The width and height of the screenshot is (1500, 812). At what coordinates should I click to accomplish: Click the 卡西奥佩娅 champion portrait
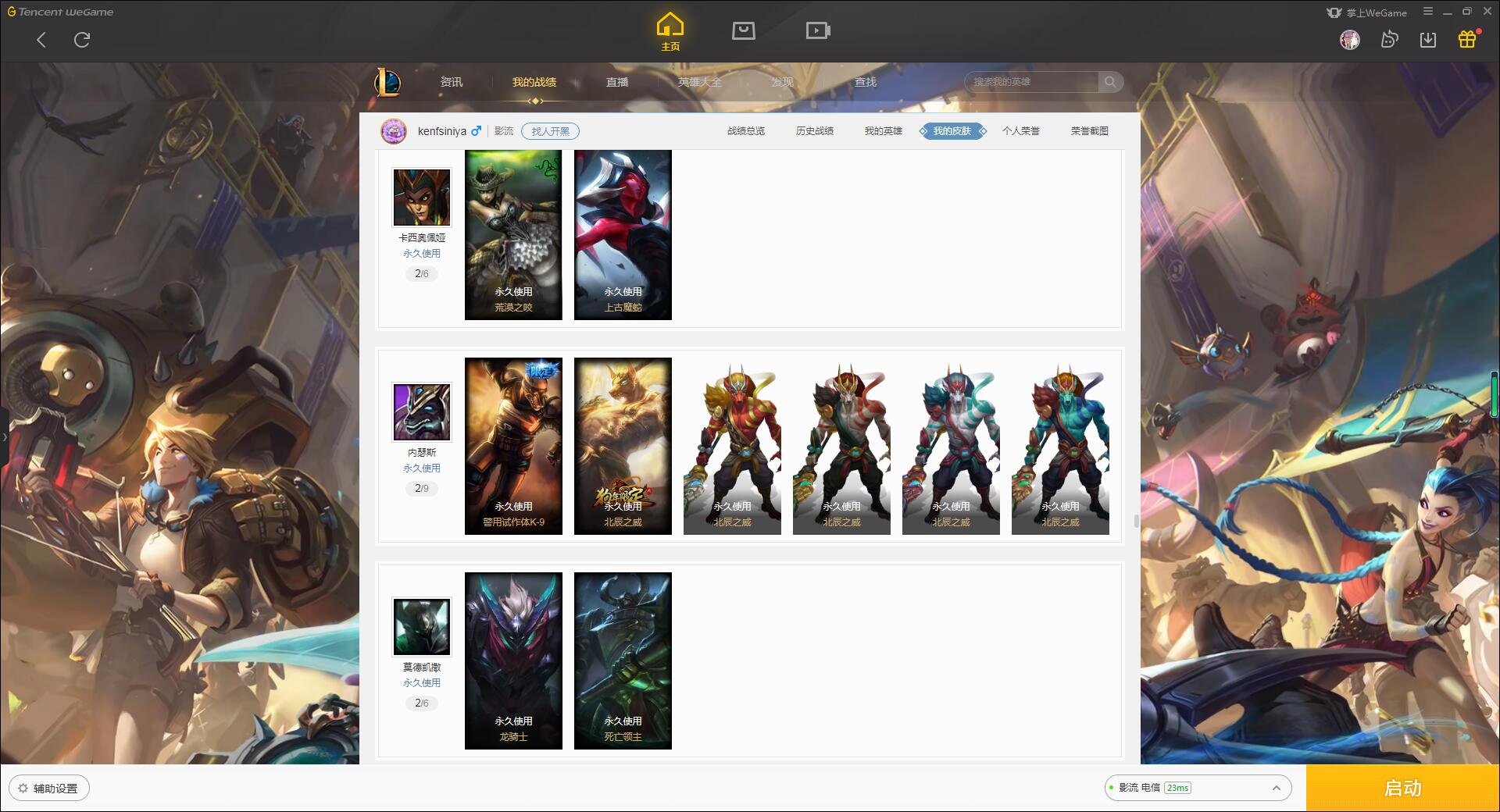422,198
